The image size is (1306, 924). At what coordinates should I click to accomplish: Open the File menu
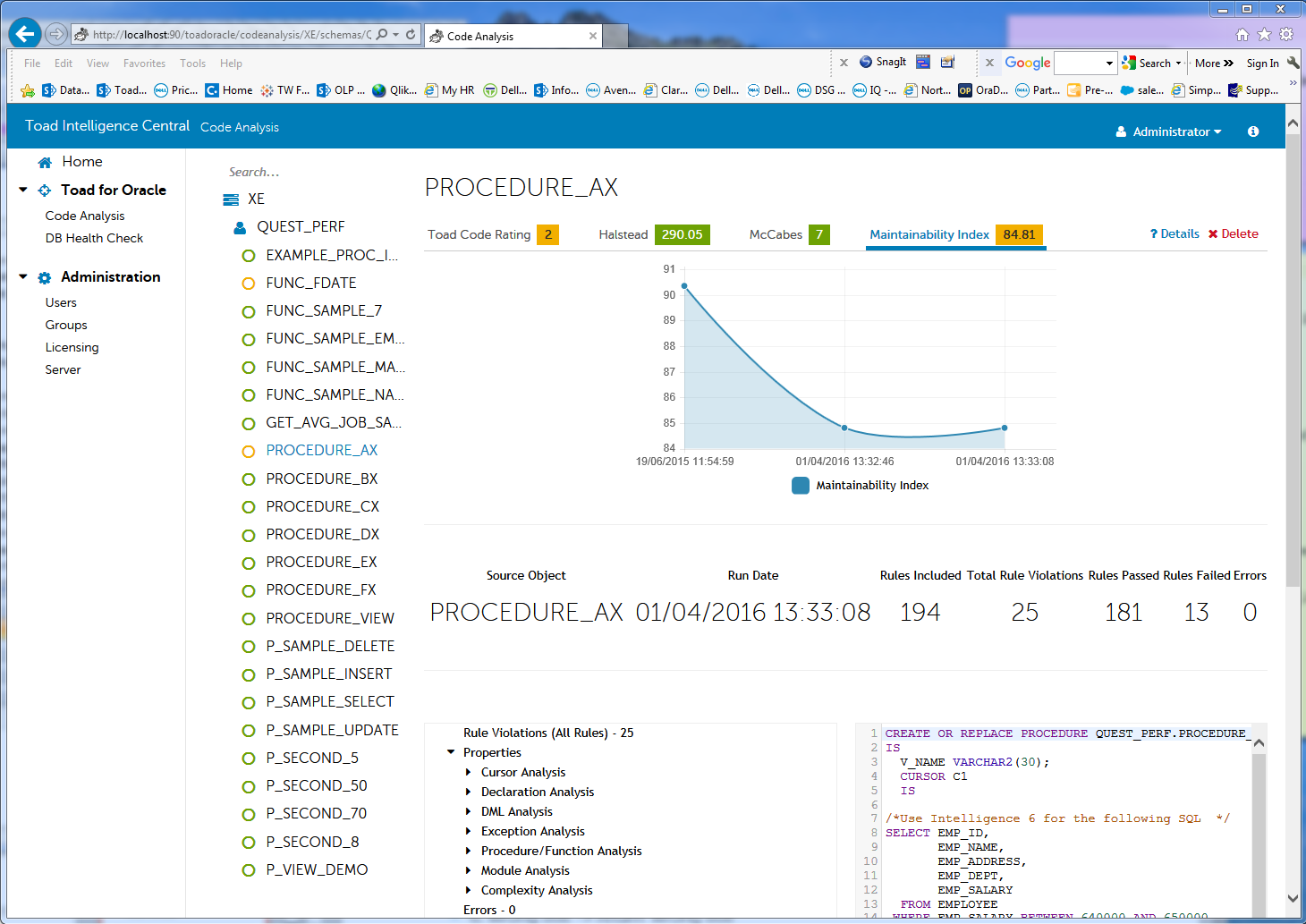[32, 64]
